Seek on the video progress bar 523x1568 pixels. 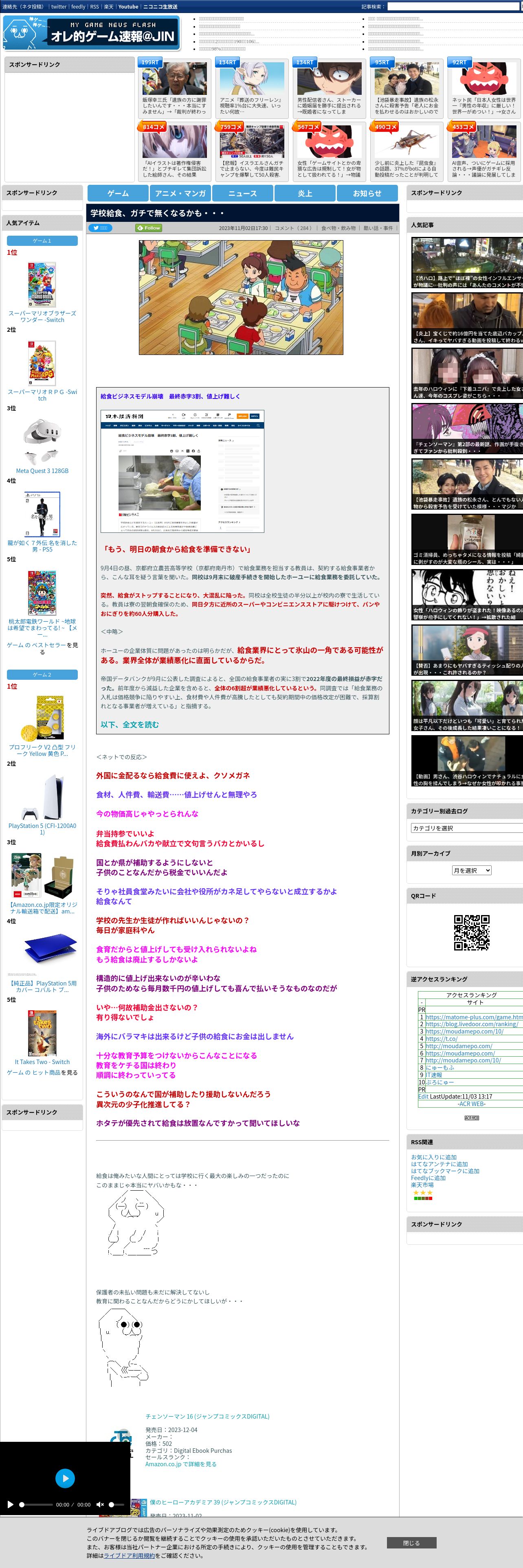click(x=37, y=1504)
